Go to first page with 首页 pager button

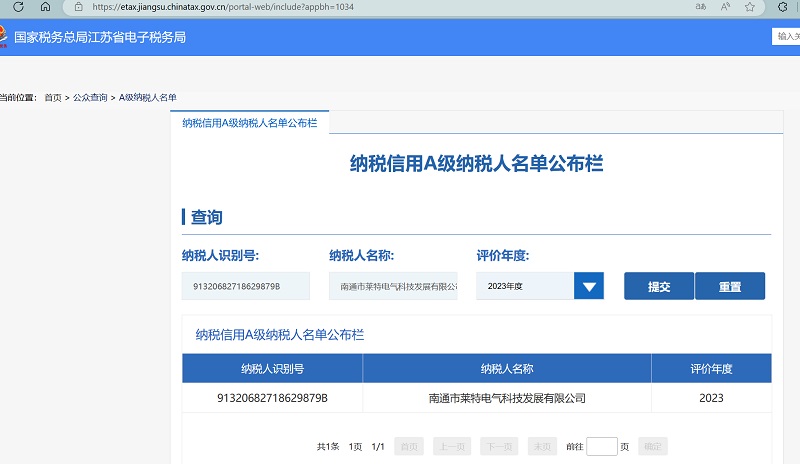409,447
